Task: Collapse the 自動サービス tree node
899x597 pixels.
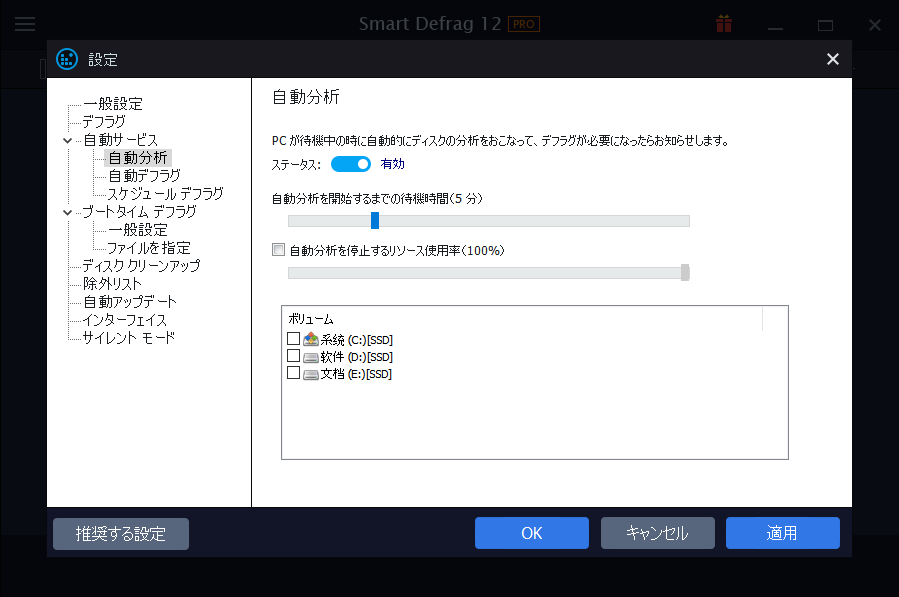Action: pos(68,141)
